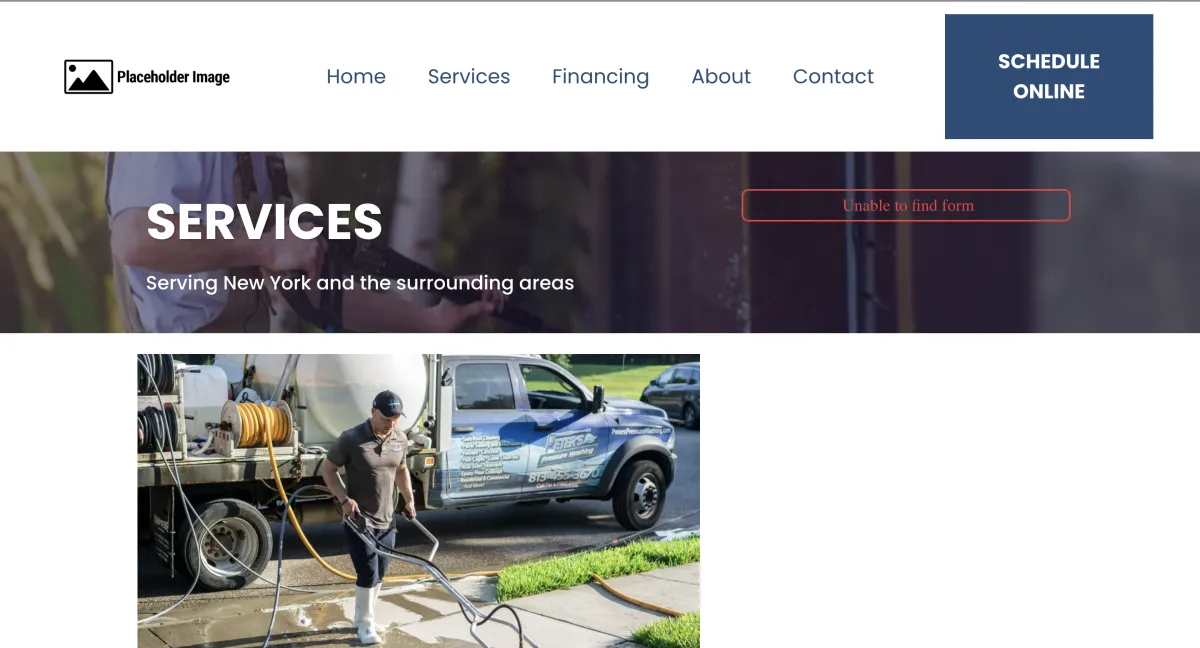Visit the Contact page link
This screenshot has height=648, width=1200.
(833, 77)
